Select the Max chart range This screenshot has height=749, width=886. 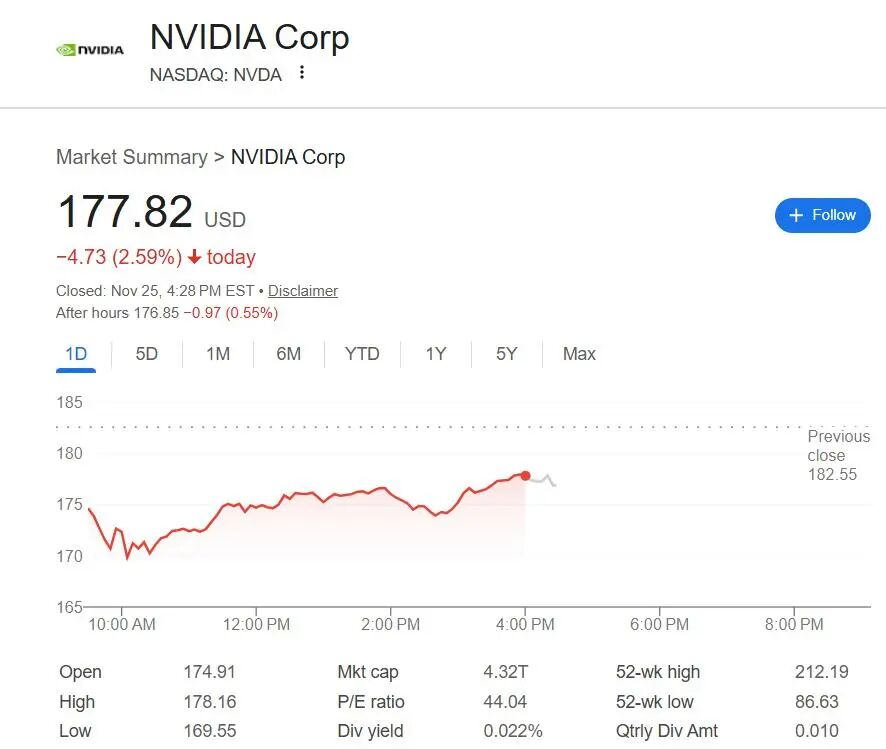579,354
